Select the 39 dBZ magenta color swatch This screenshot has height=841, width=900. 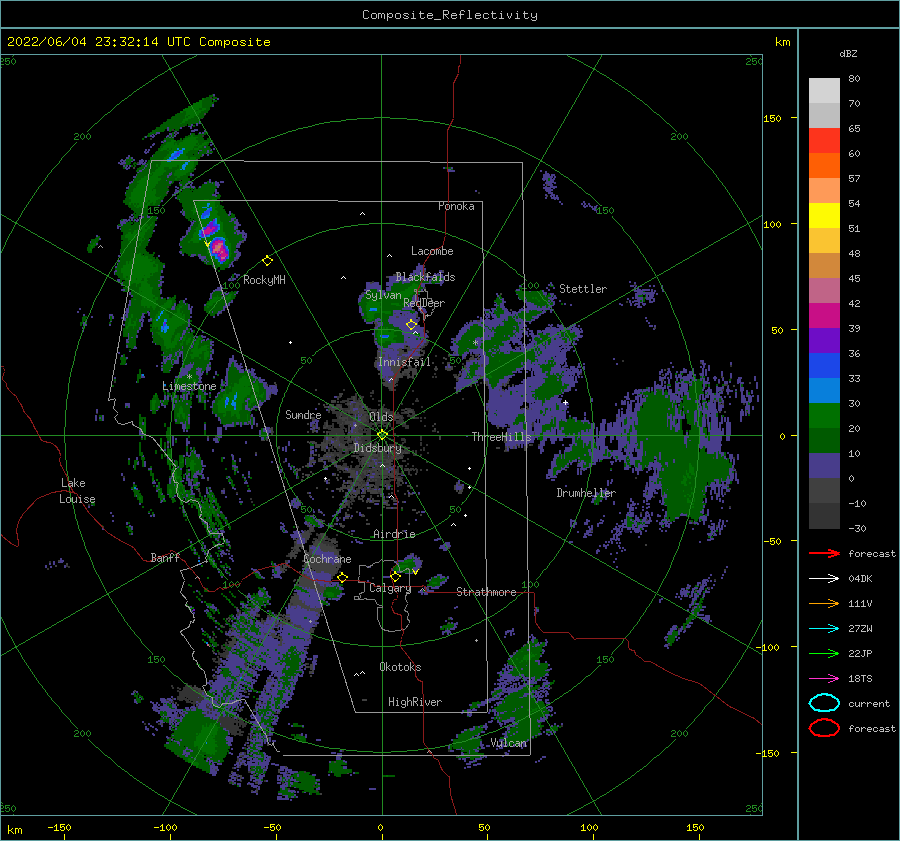coord(824,315)
